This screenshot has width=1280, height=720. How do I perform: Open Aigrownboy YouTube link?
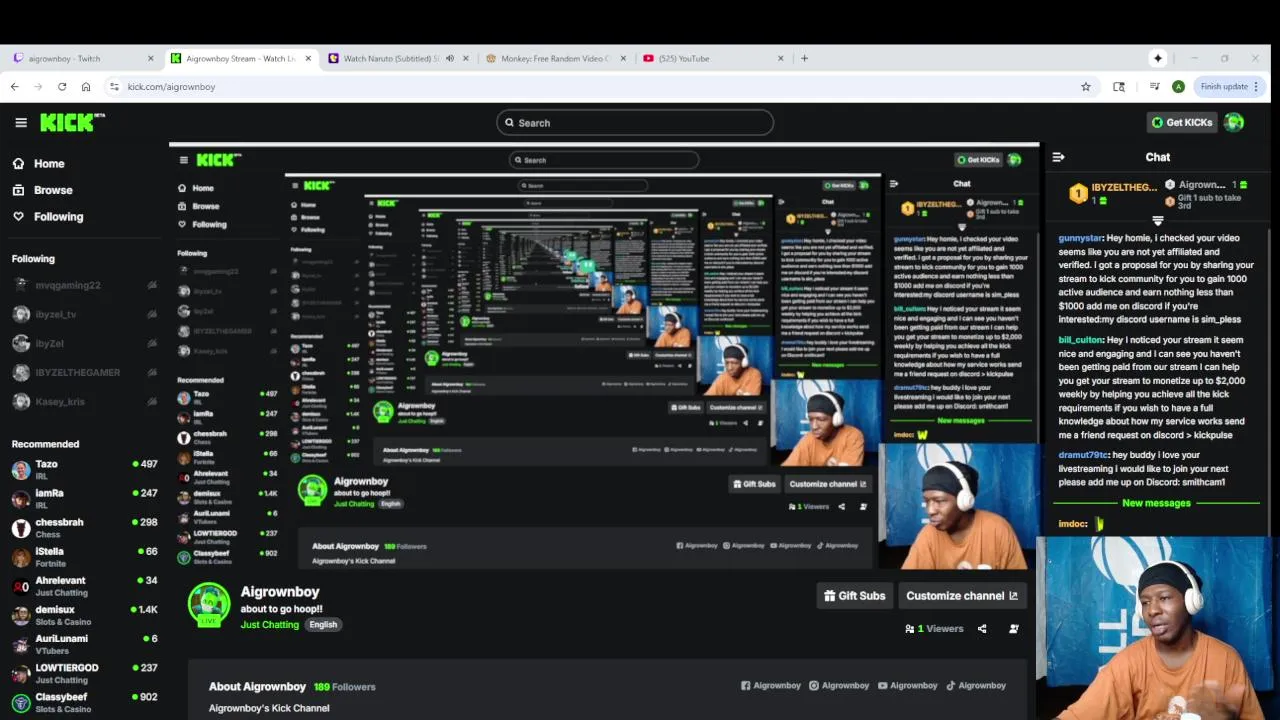click(x=908, y=686)
